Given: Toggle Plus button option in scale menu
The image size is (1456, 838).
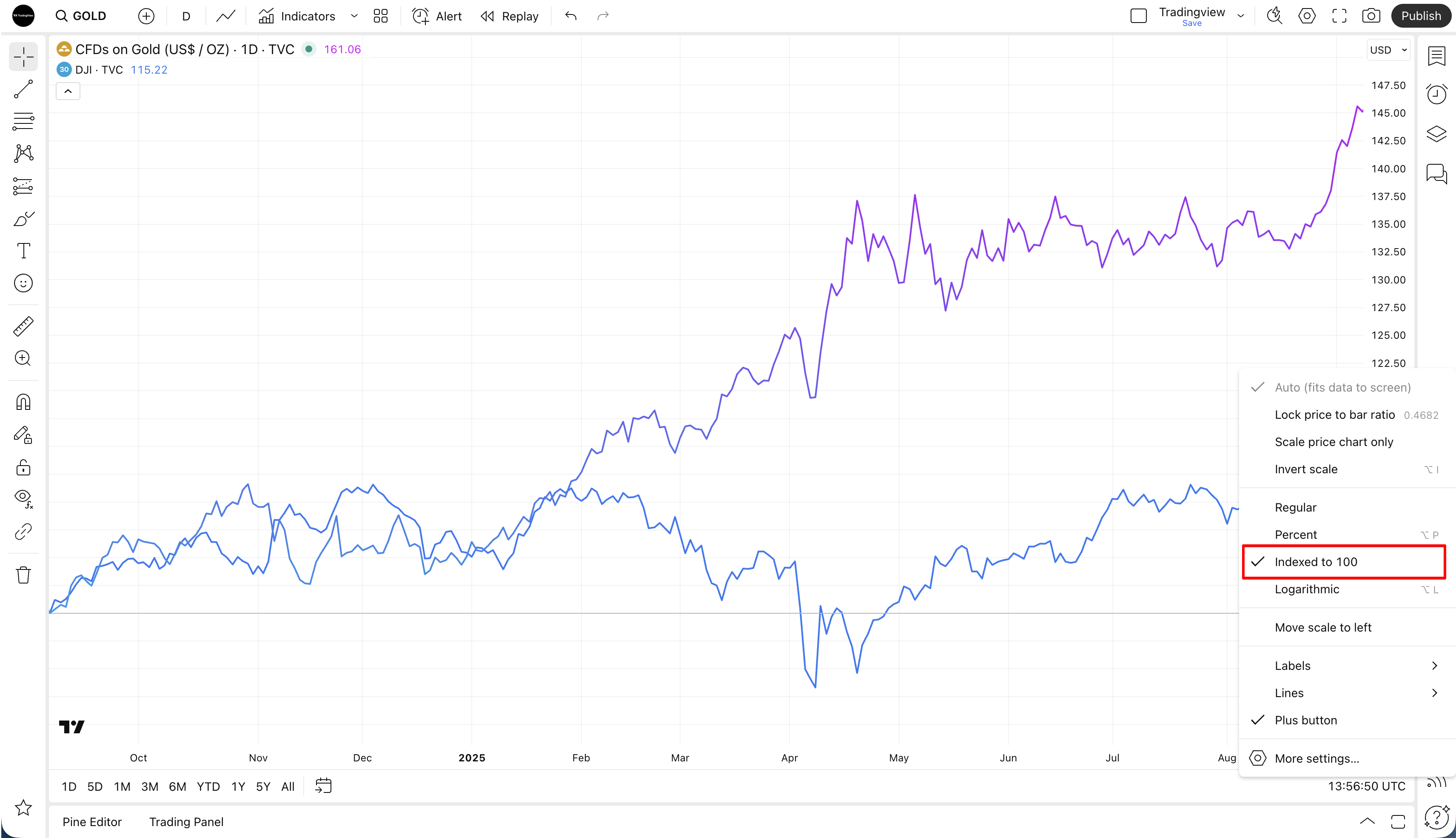Looking at the screenshot, I should 1305,720.
